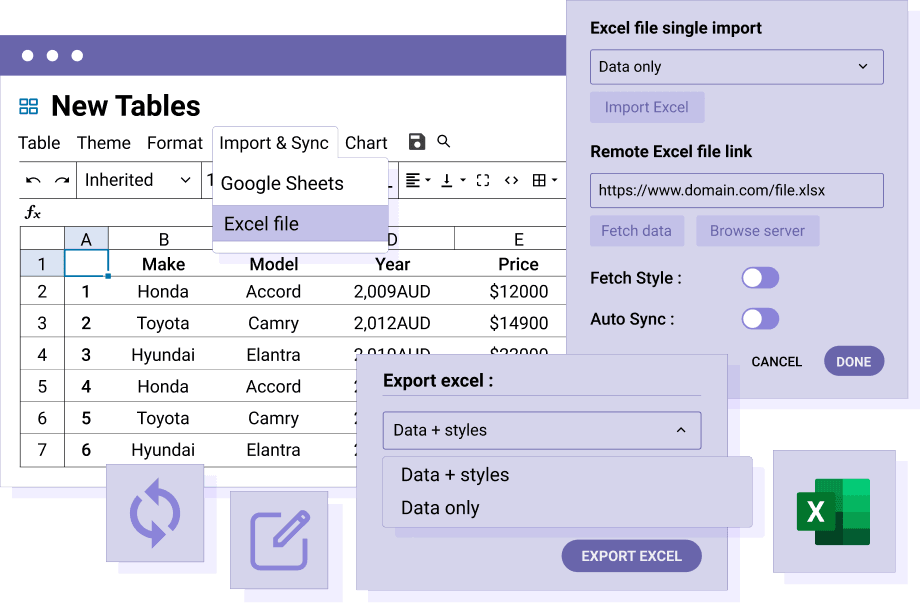Screen dimensions: 920x603
Task: Open the Data only import dropdown
Action: 736,67
